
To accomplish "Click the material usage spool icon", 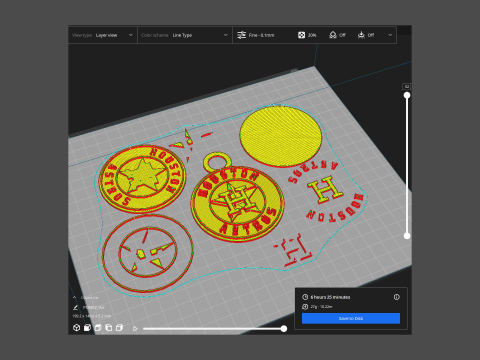I will 305,307.
